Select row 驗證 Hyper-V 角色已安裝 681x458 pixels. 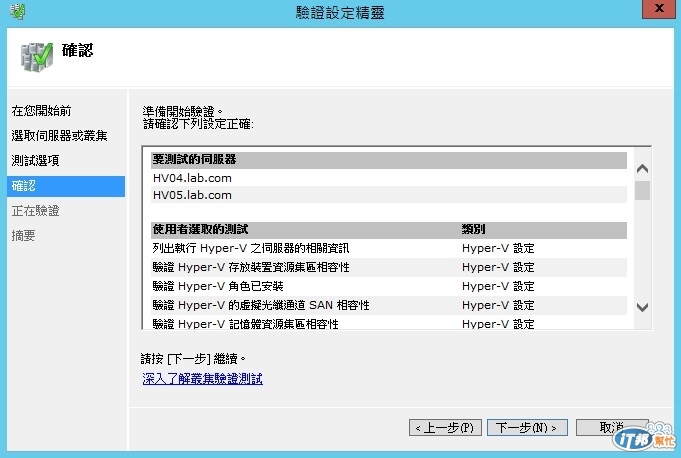(x=389, y=286)
